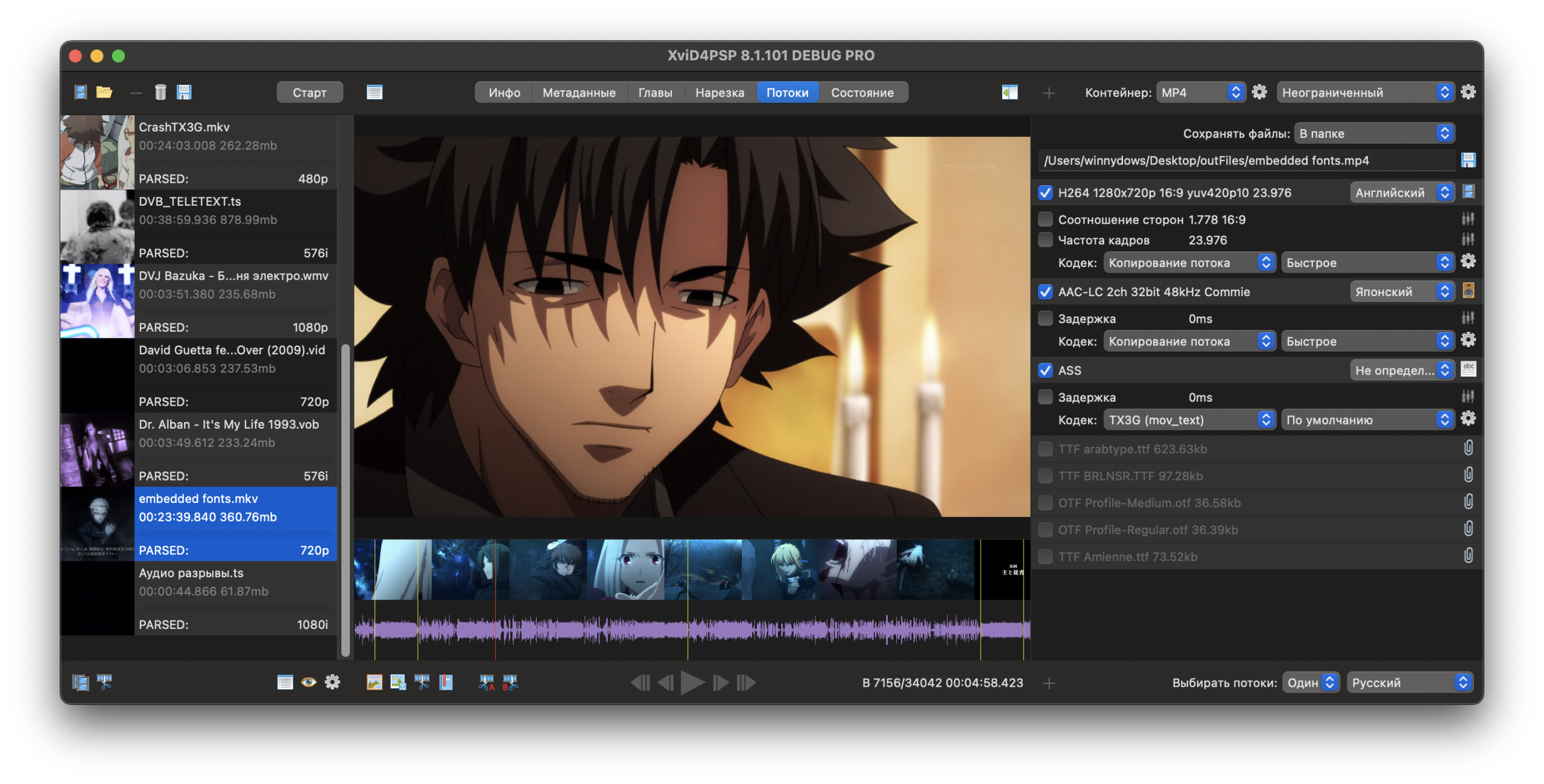The height and width of the screenshot is (784, 1544).
Task: Open video codec settings gear beside Быстрое
Action: (x=1468, y=261)
